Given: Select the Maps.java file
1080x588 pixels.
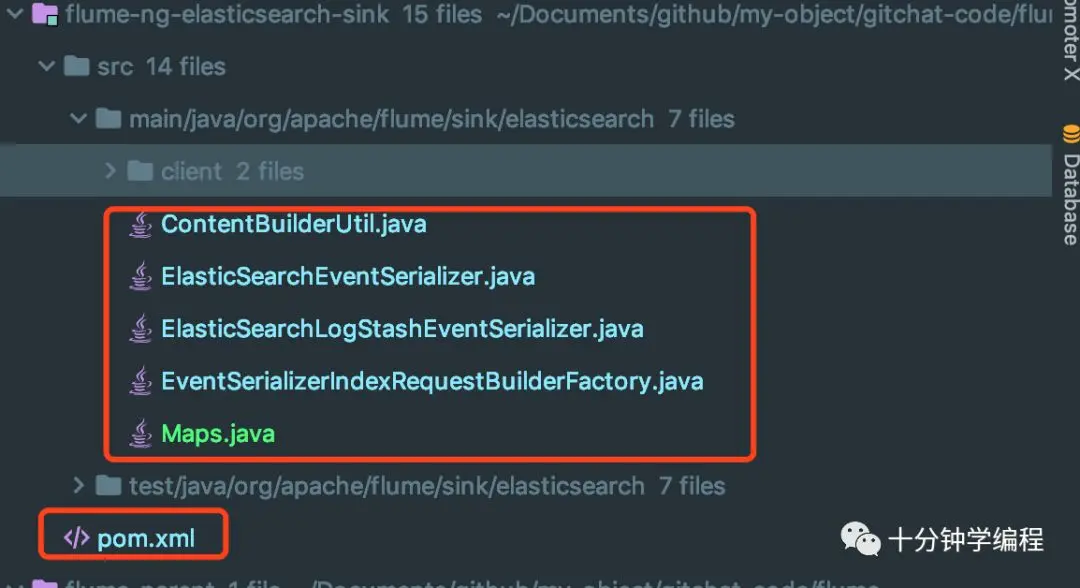Looking at the screenshot, I should click(217, 434).
